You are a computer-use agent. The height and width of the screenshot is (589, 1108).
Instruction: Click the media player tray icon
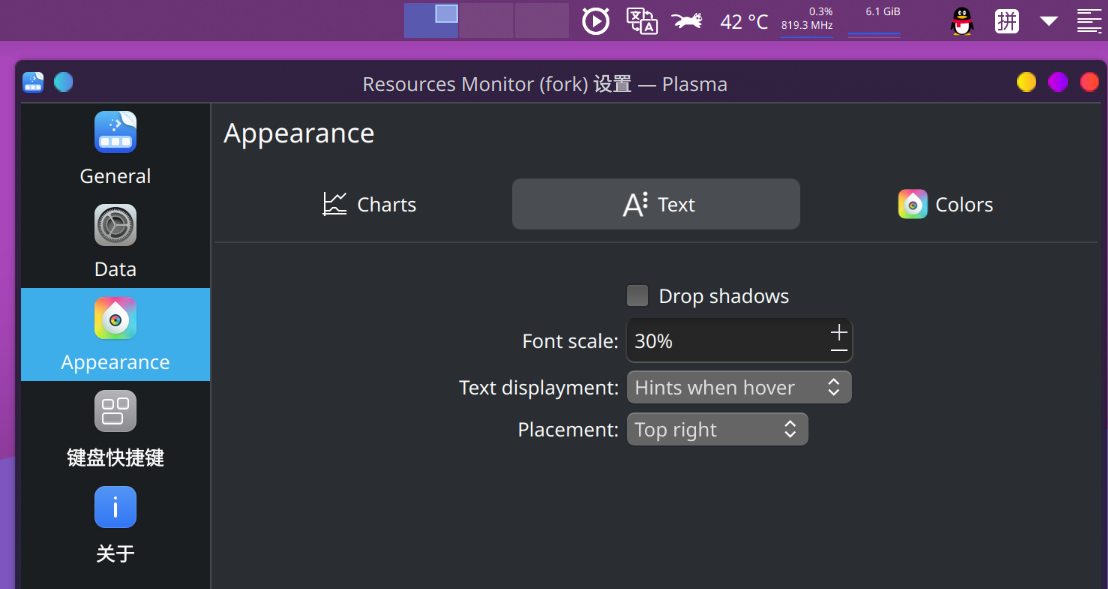(x=596, y=21)
